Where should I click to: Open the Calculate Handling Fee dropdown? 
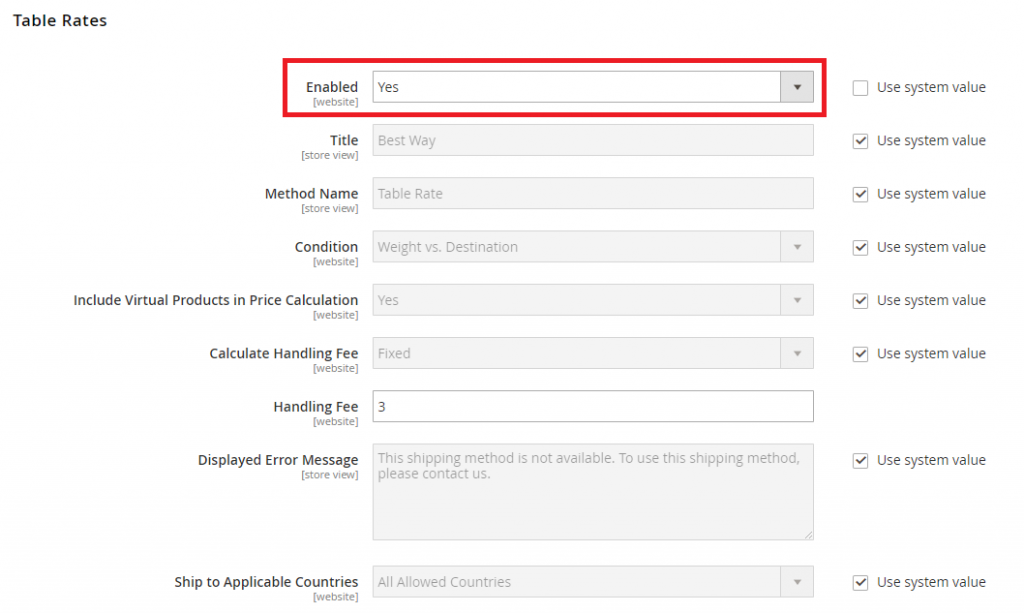click(x=797, y=353)
